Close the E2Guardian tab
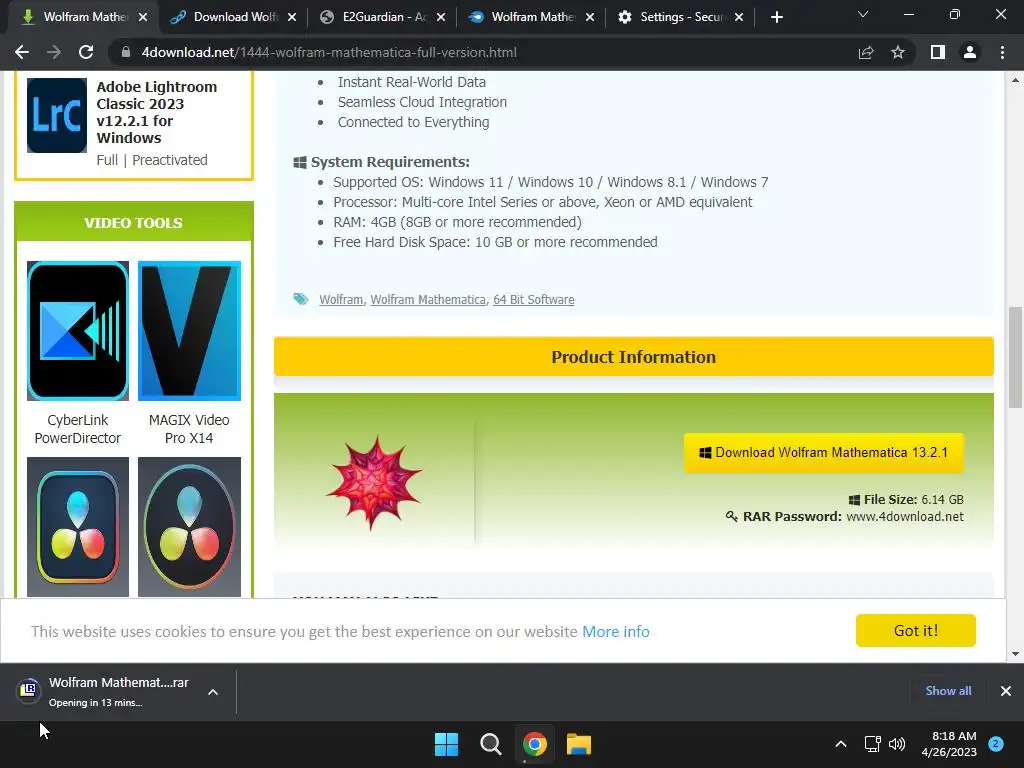This screenshot has width=1024, height=768. pos(441,18)
